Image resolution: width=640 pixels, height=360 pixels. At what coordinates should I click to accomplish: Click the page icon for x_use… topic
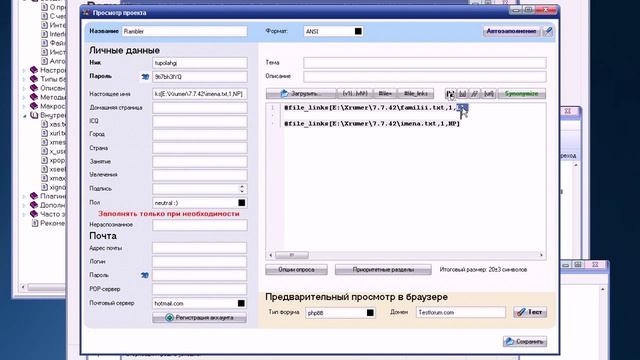tap(44, 151)
